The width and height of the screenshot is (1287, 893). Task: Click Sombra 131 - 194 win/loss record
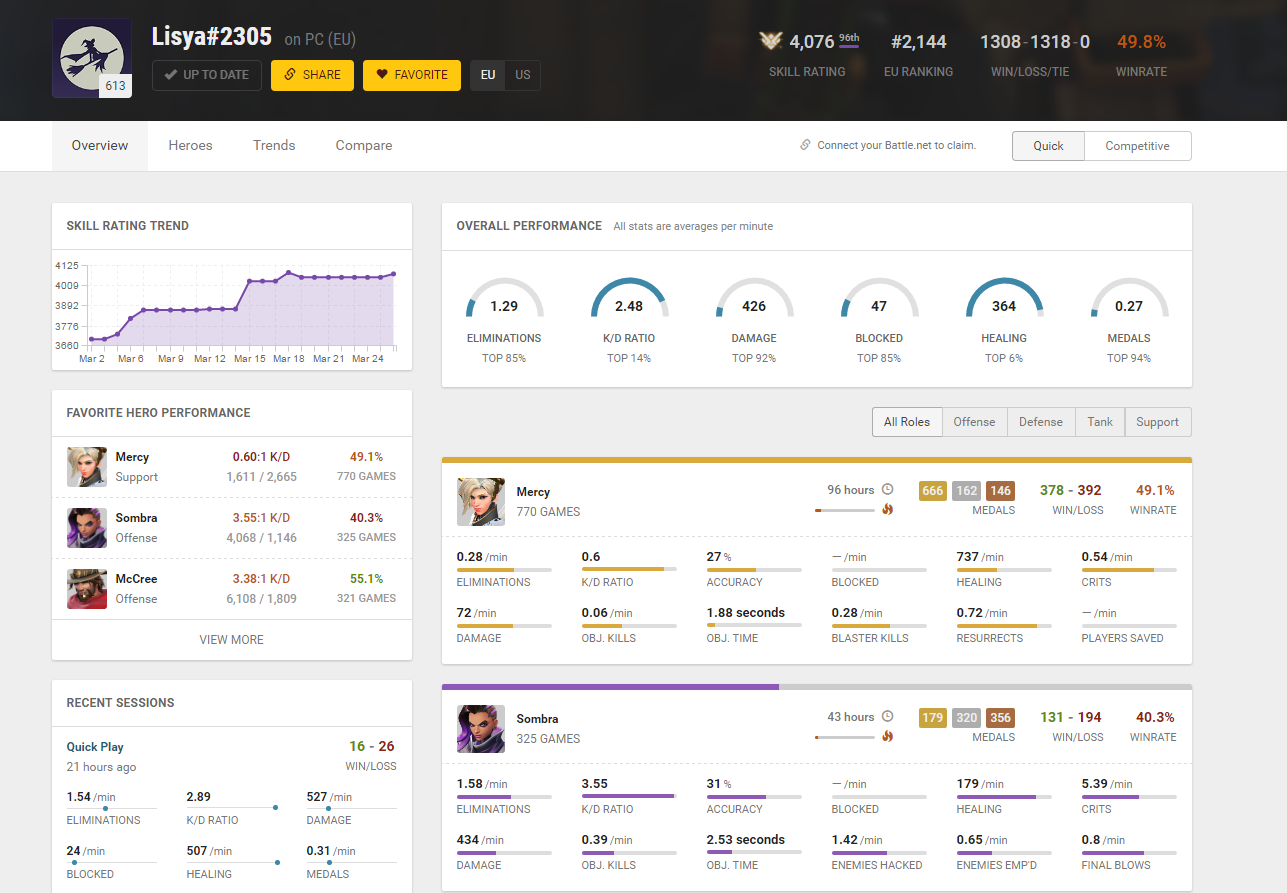(x=1071, y=718)
